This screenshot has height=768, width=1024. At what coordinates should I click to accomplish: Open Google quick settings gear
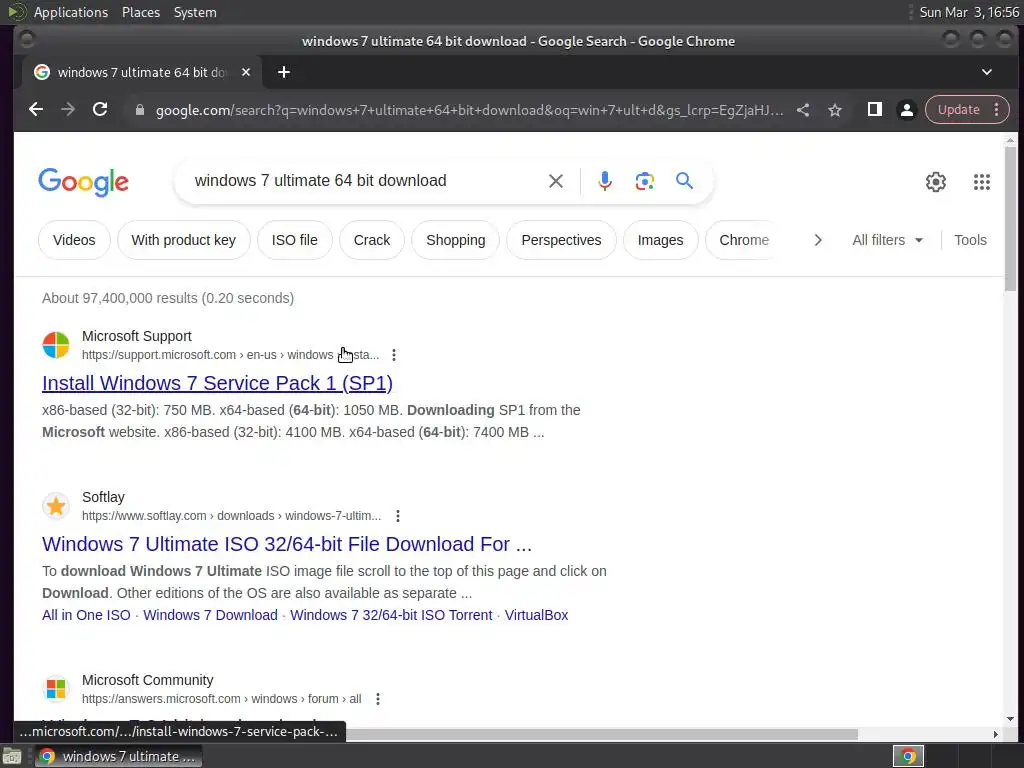[x=936, y=182]
